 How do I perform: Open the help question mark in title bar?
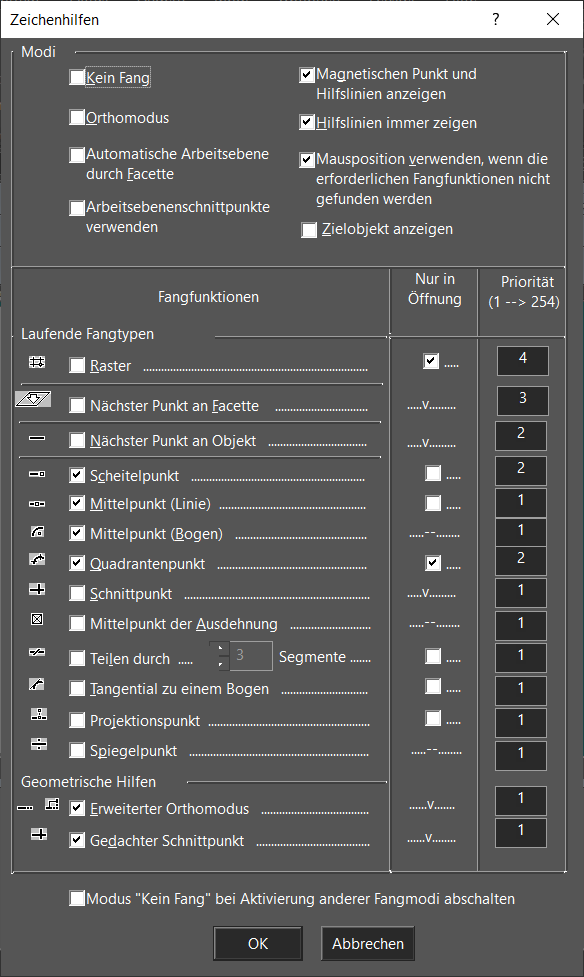tap(495, 19)
